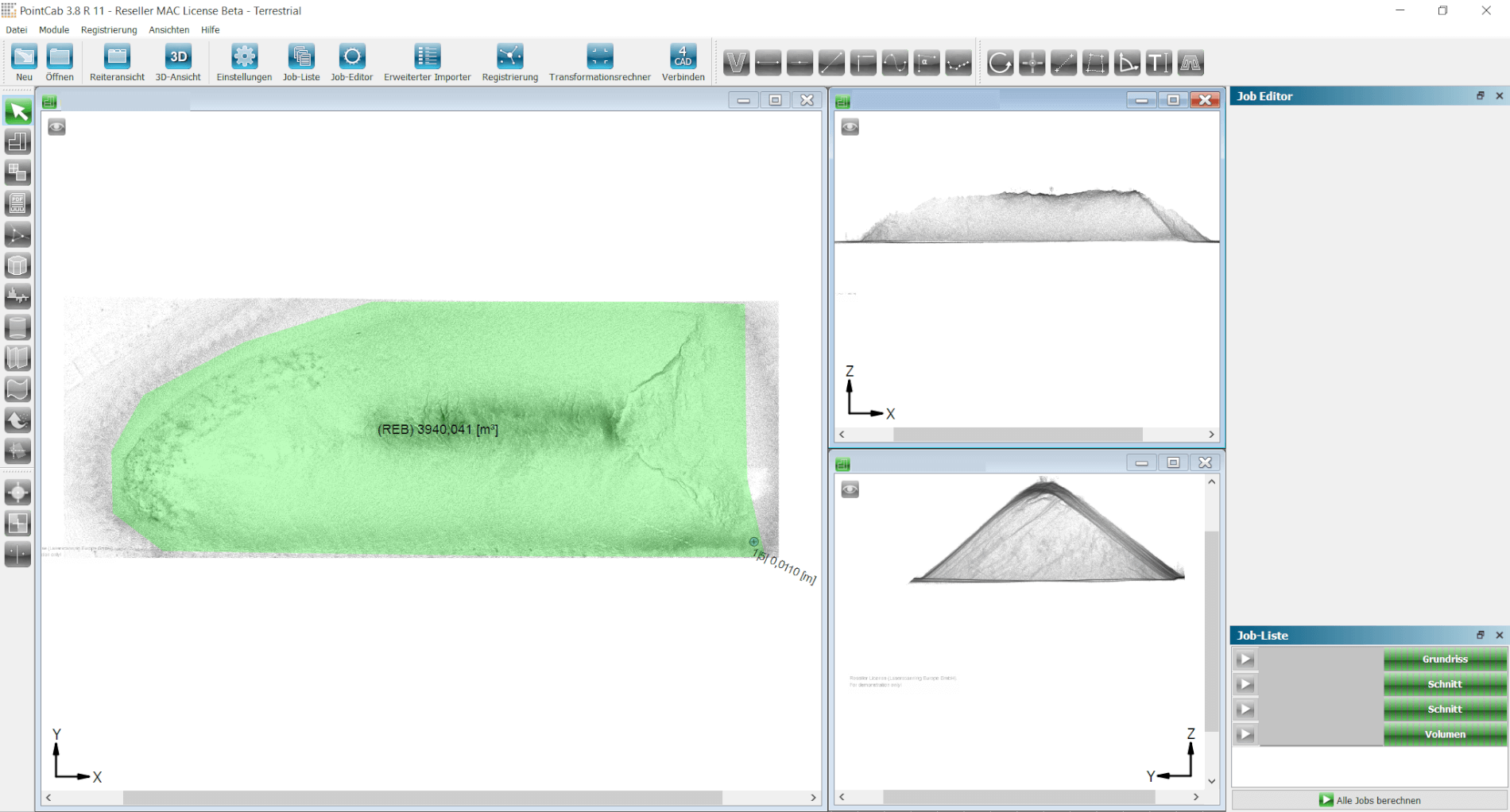Run the Grundriss job
The image size is (1510, 812).
pos(1245,659)
